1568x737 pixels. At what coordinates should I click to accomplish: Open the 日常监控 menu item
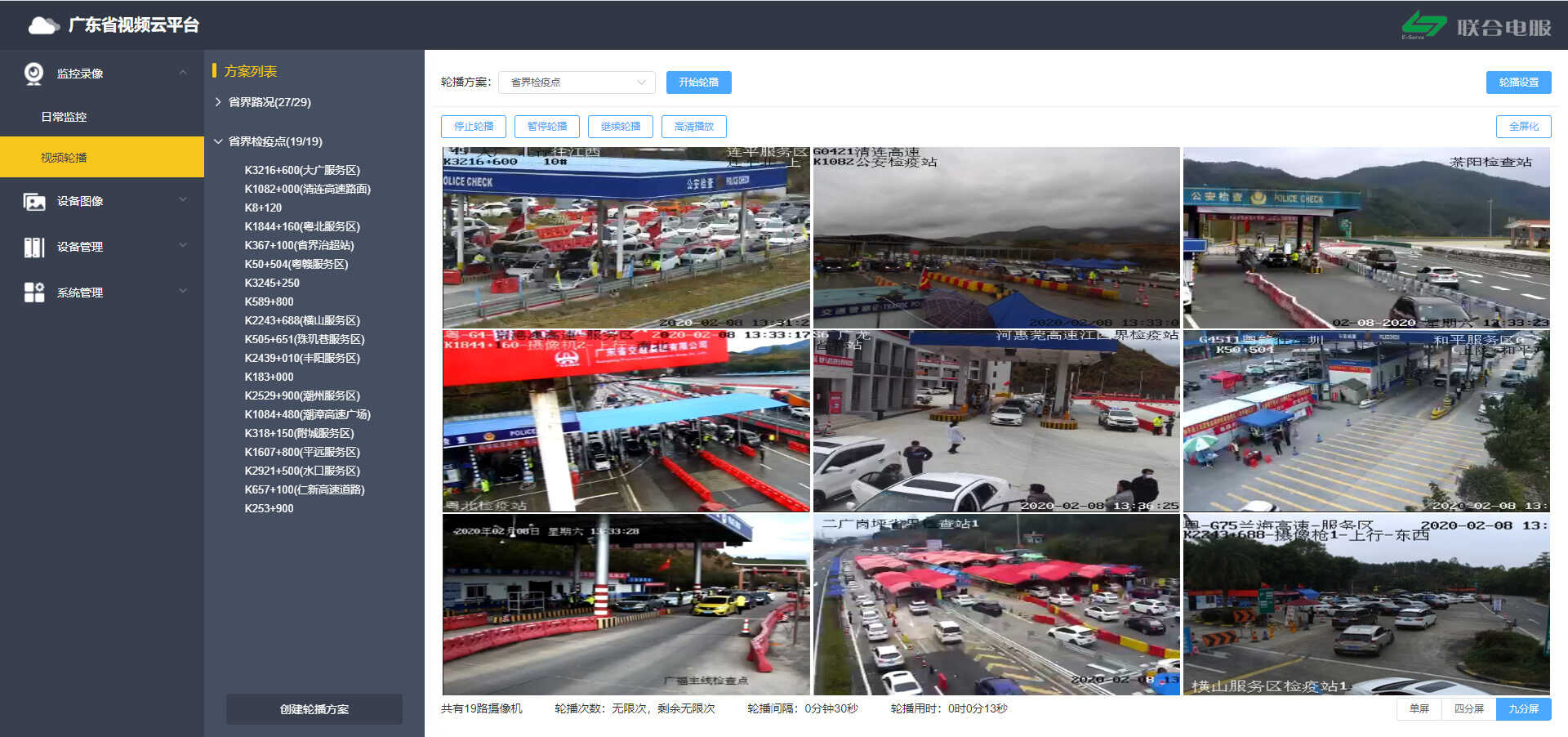pyautogui.click(x=64, y=117)
